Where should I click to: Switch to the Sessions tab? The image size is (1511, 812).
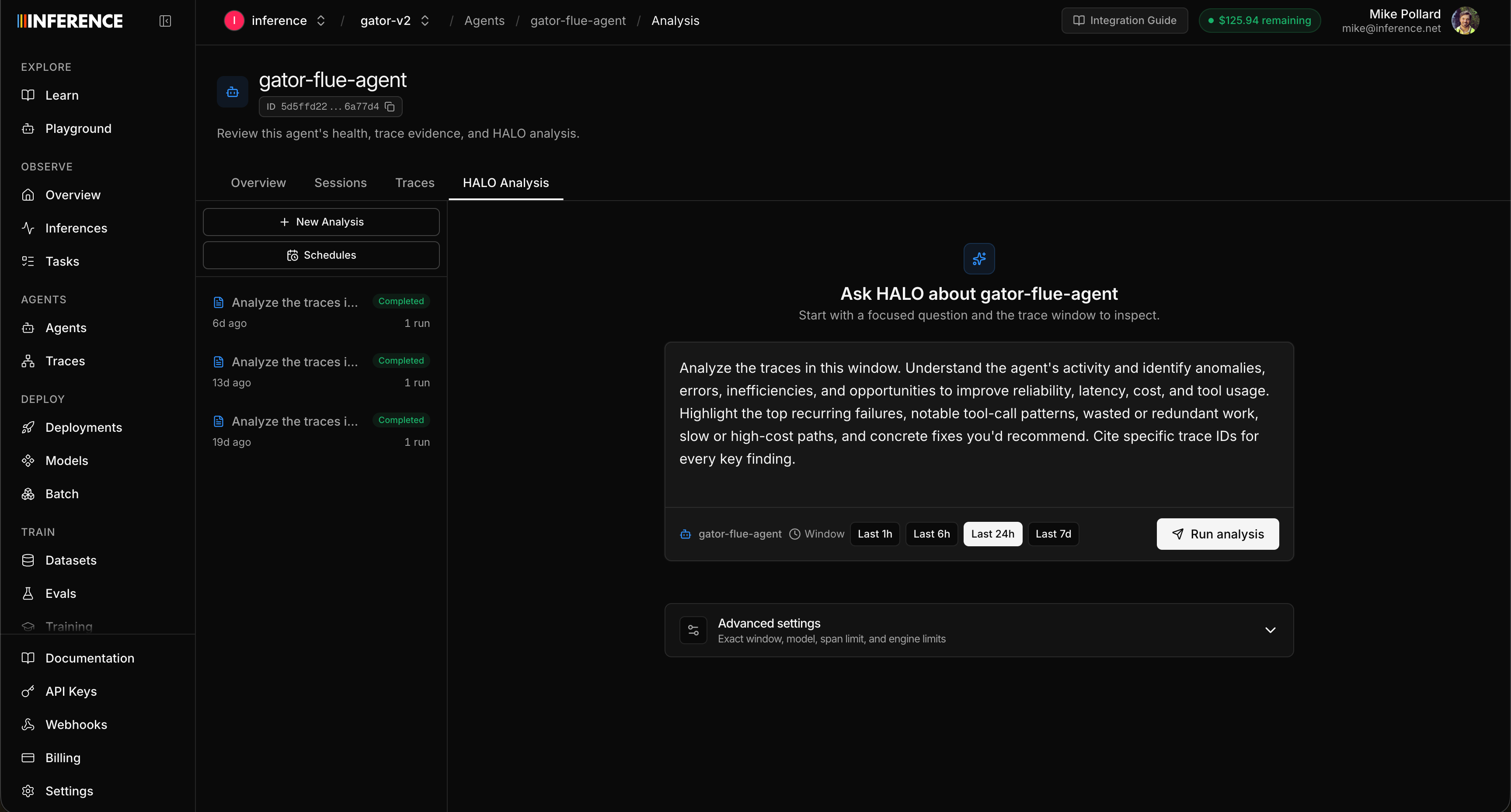pos(340,183)
